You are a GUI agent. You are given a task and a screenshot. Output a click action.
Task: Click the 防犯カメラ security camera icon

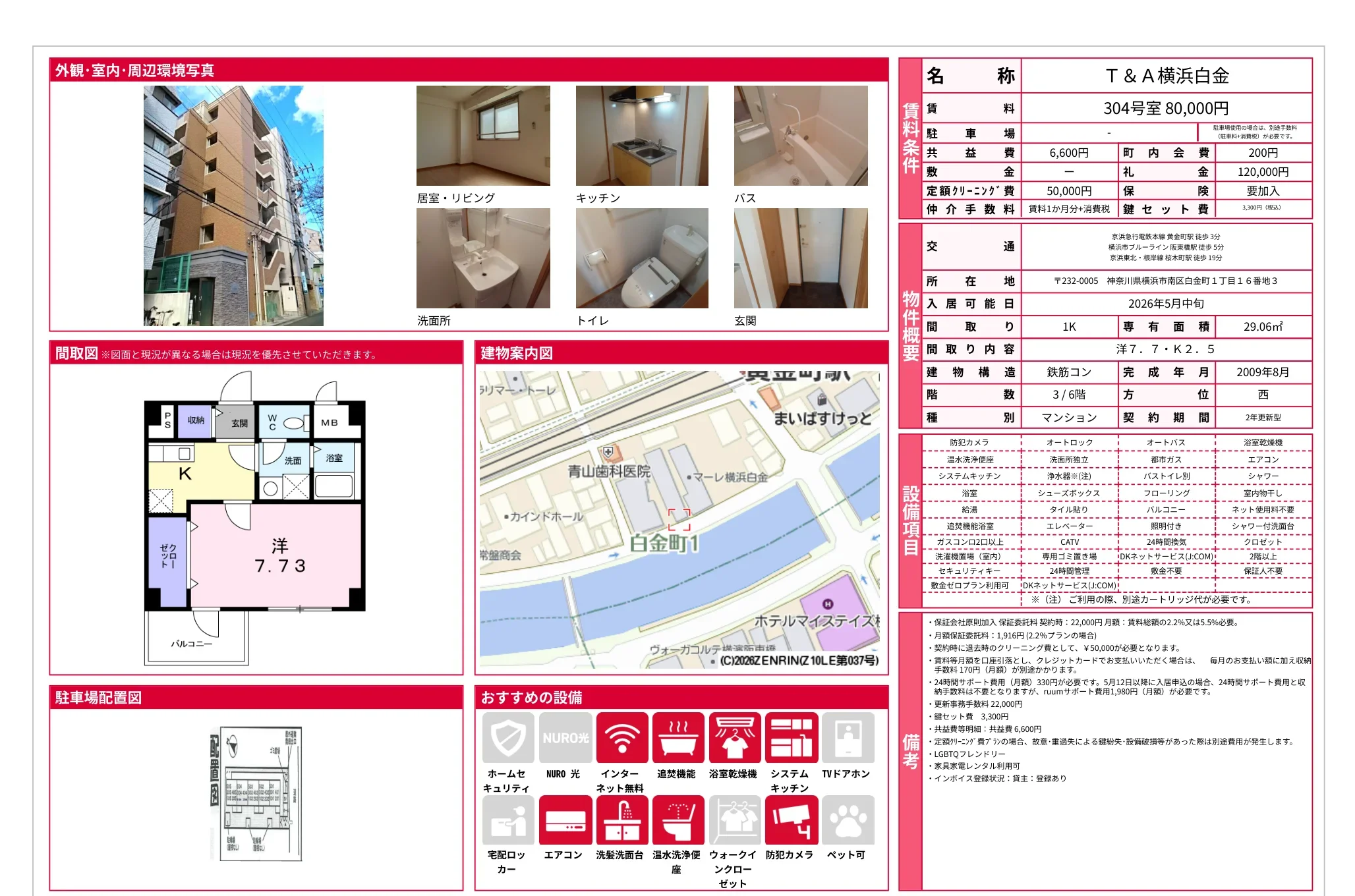pos(790,820)
